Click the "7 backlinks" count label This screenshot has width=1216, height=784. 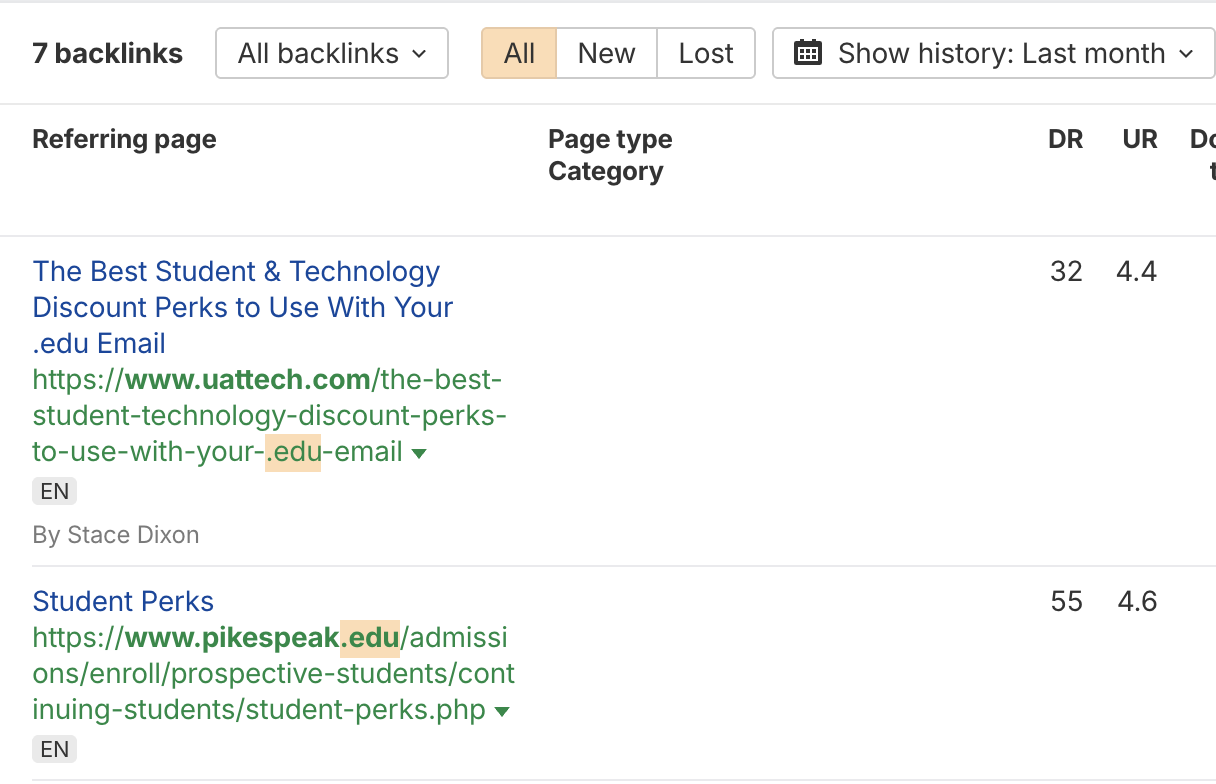(107, 53)
